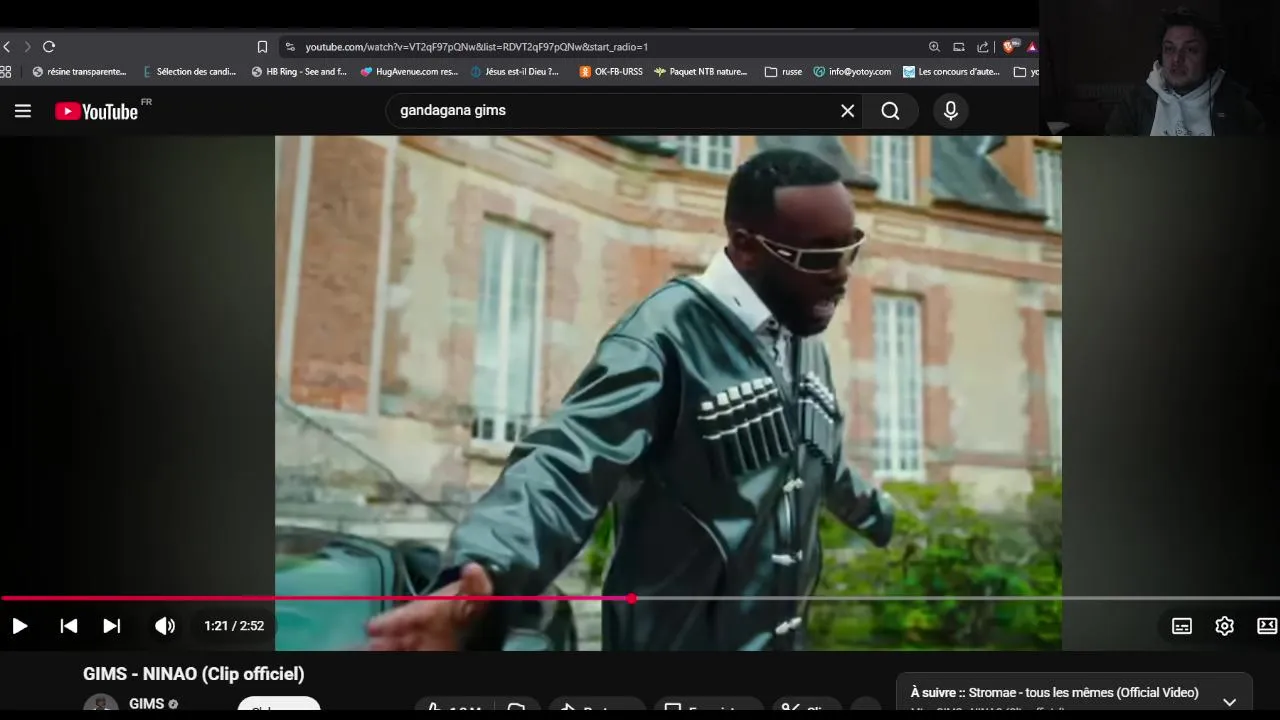The image size is (1280, 720).
Task: Skip to the next video
Action: point(112,626)
